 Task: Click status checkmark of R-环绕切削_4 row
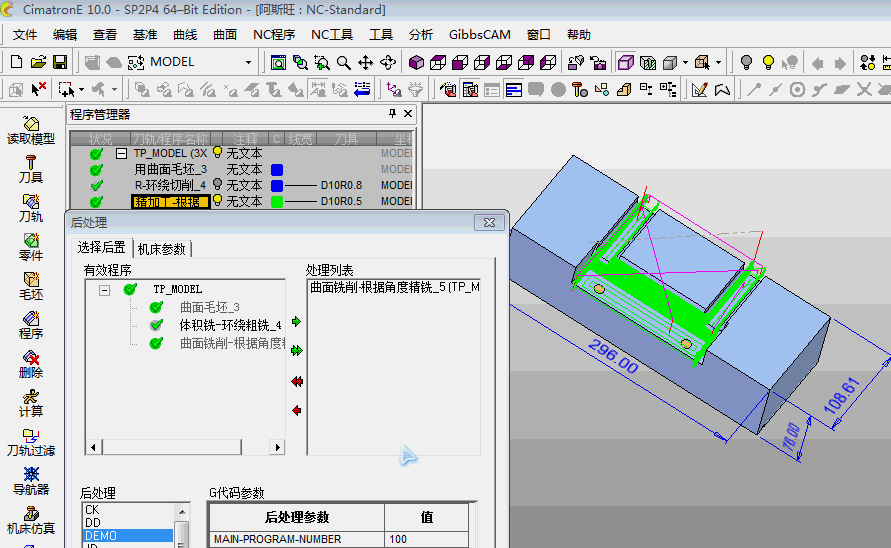pyautogui.click(x=97, y=185)
